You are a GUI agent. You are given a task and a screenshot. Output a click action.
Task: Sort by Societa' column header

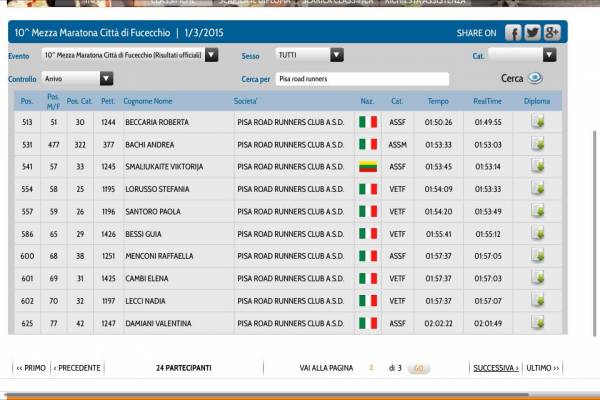click(x=246, y=101)
